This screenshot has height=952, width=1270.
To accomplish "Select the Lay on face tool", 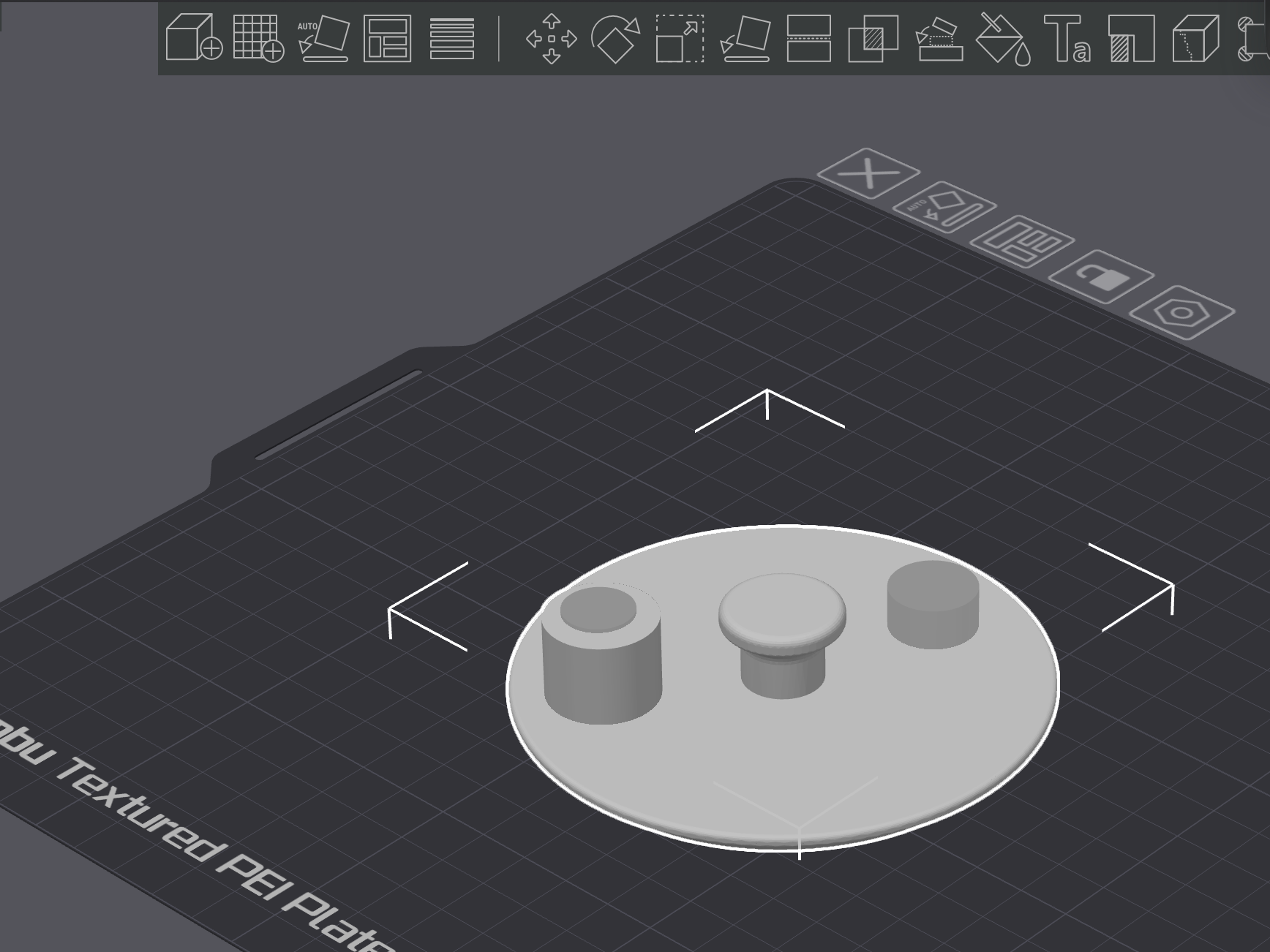I will point(745,39).
